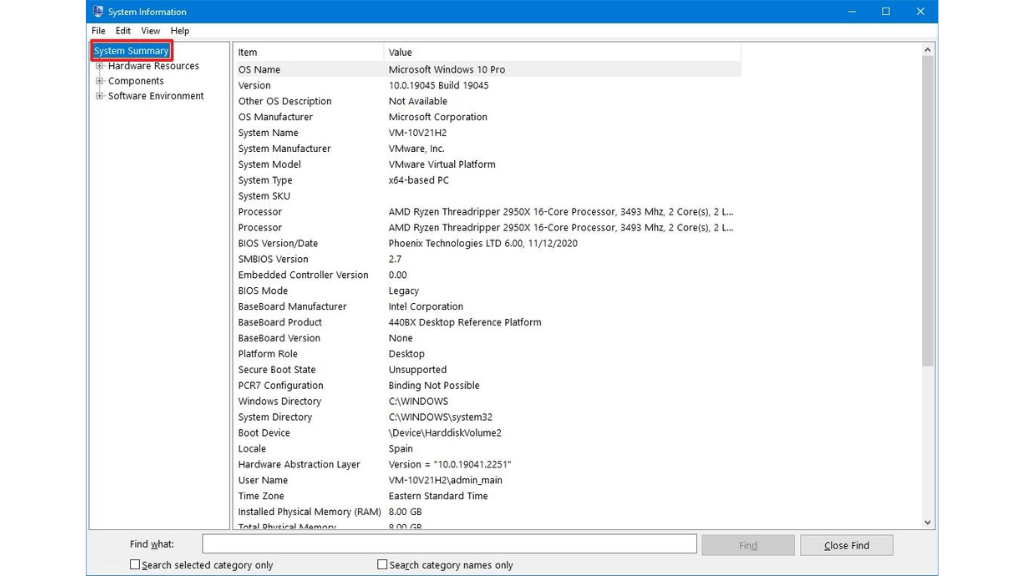This screenshot has height=576, width=1024.
Task: Click the Value column header
Action: [560, 52]
